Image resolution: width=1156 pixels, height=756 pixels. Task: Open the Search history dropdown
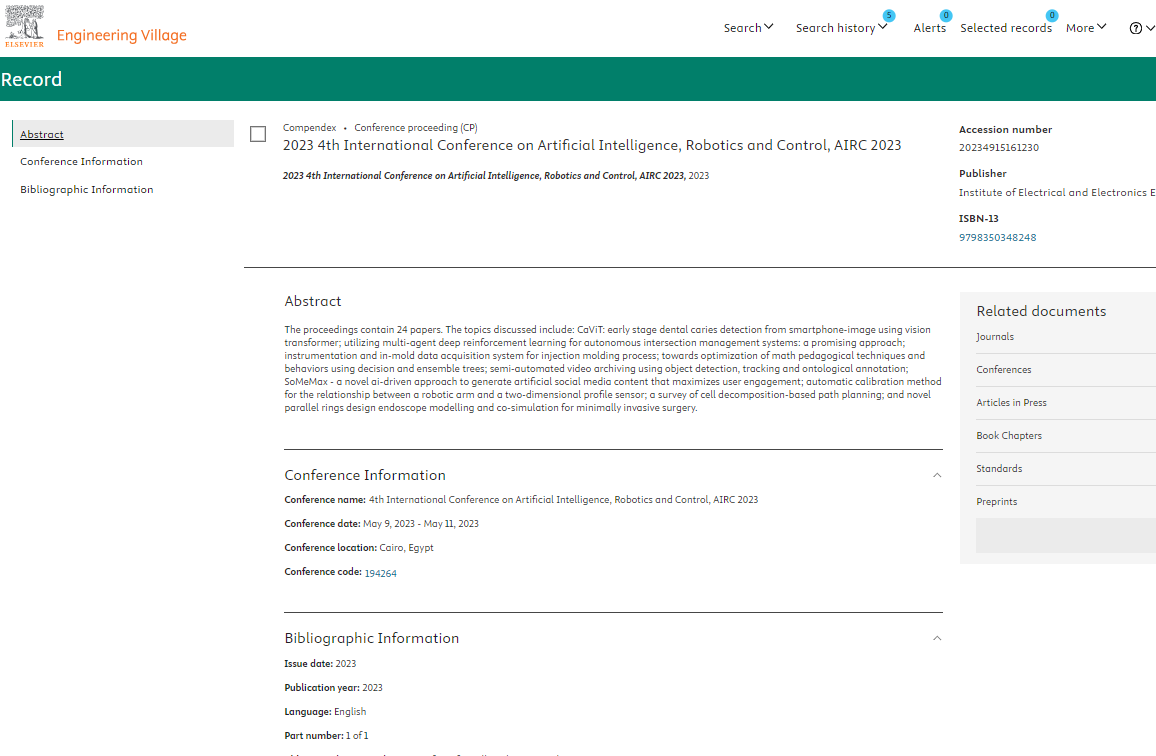pyautogui.click(x=841, y=28)
